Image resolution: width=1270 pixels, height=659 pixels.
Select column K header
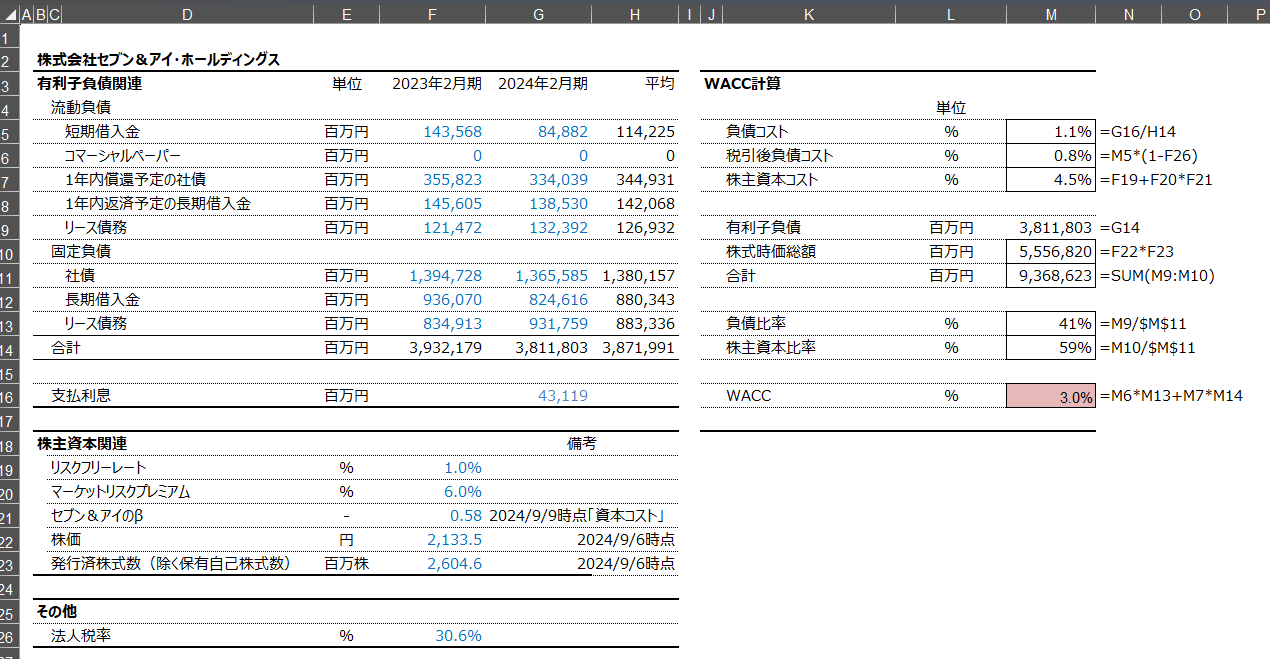[809, 14]
